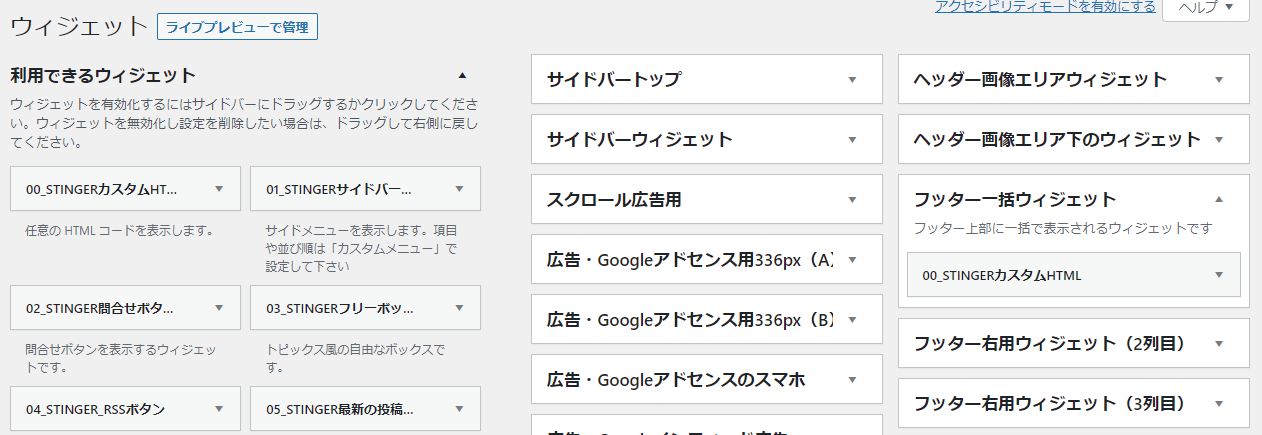
Task: Expand the 05_STINGER最新の投稿 widget arrow
Action: (x=459, y=408)
